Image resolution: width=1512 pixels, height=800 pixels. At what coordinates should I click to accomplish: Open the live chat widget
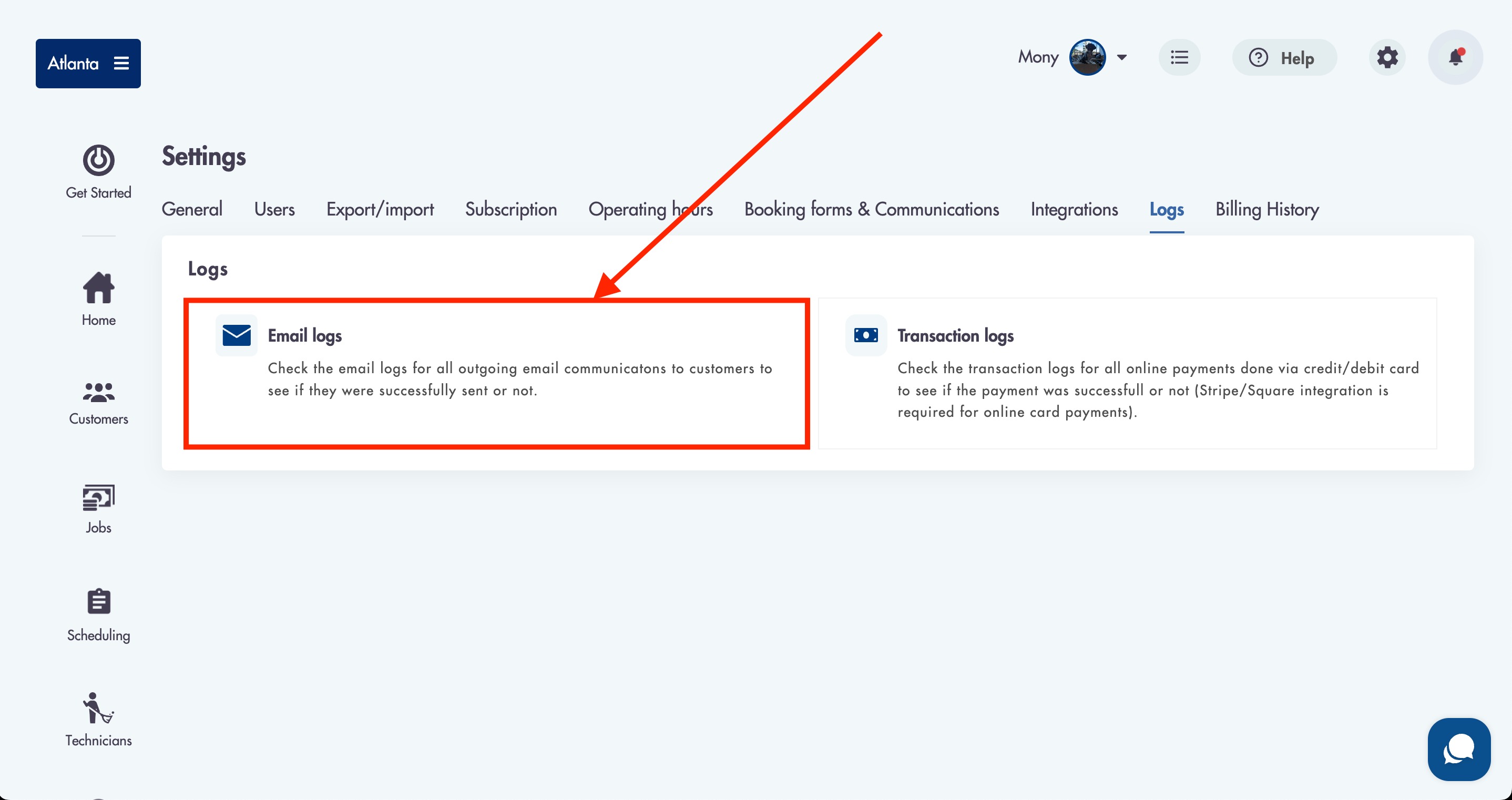(1458, 750)
